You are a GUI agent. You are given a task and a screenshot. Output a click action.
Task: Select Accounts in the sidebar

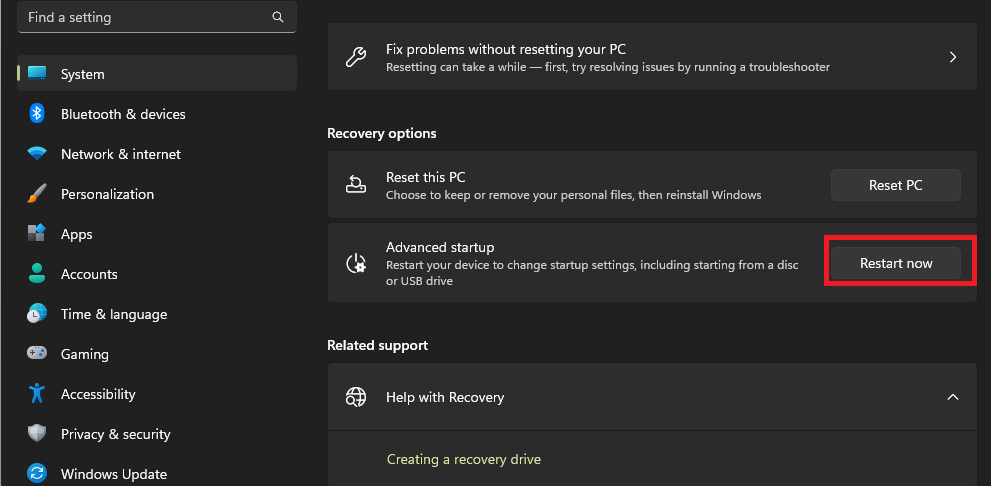point(157,274)
